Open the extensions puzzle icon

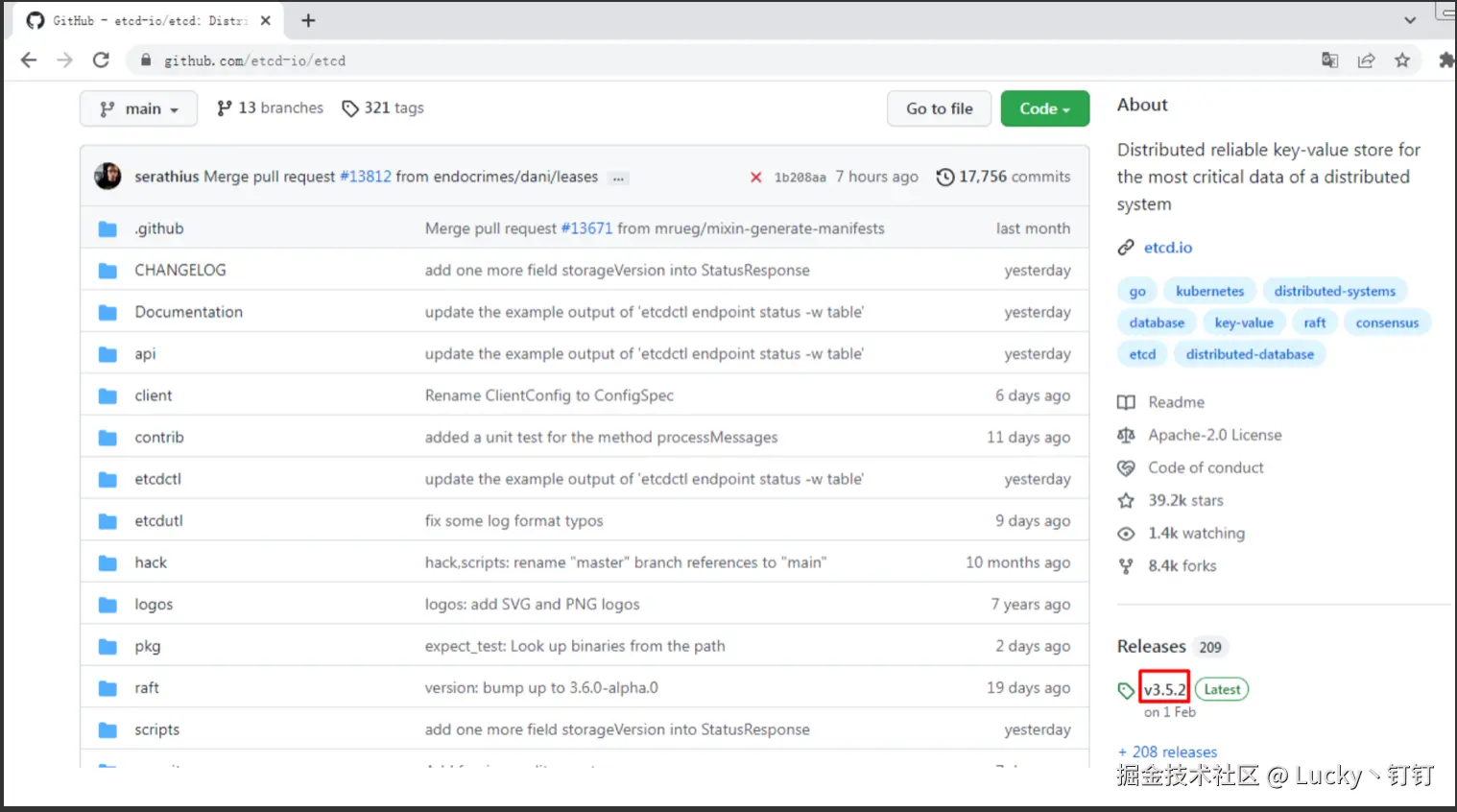coord(1446,60)
